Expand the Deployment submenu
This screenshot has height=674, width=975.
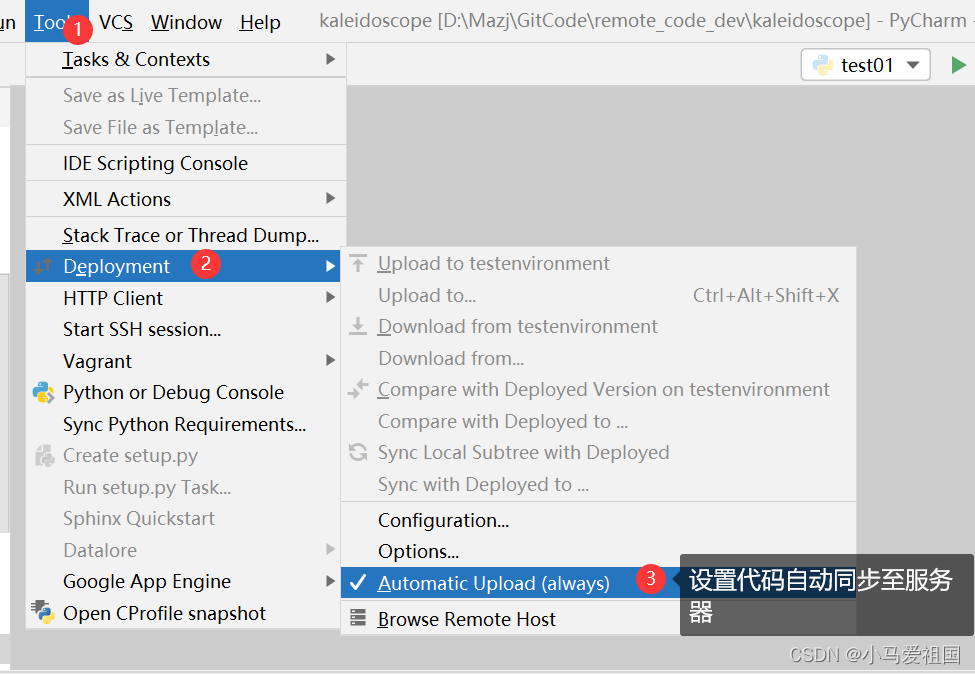click(183, 266)
